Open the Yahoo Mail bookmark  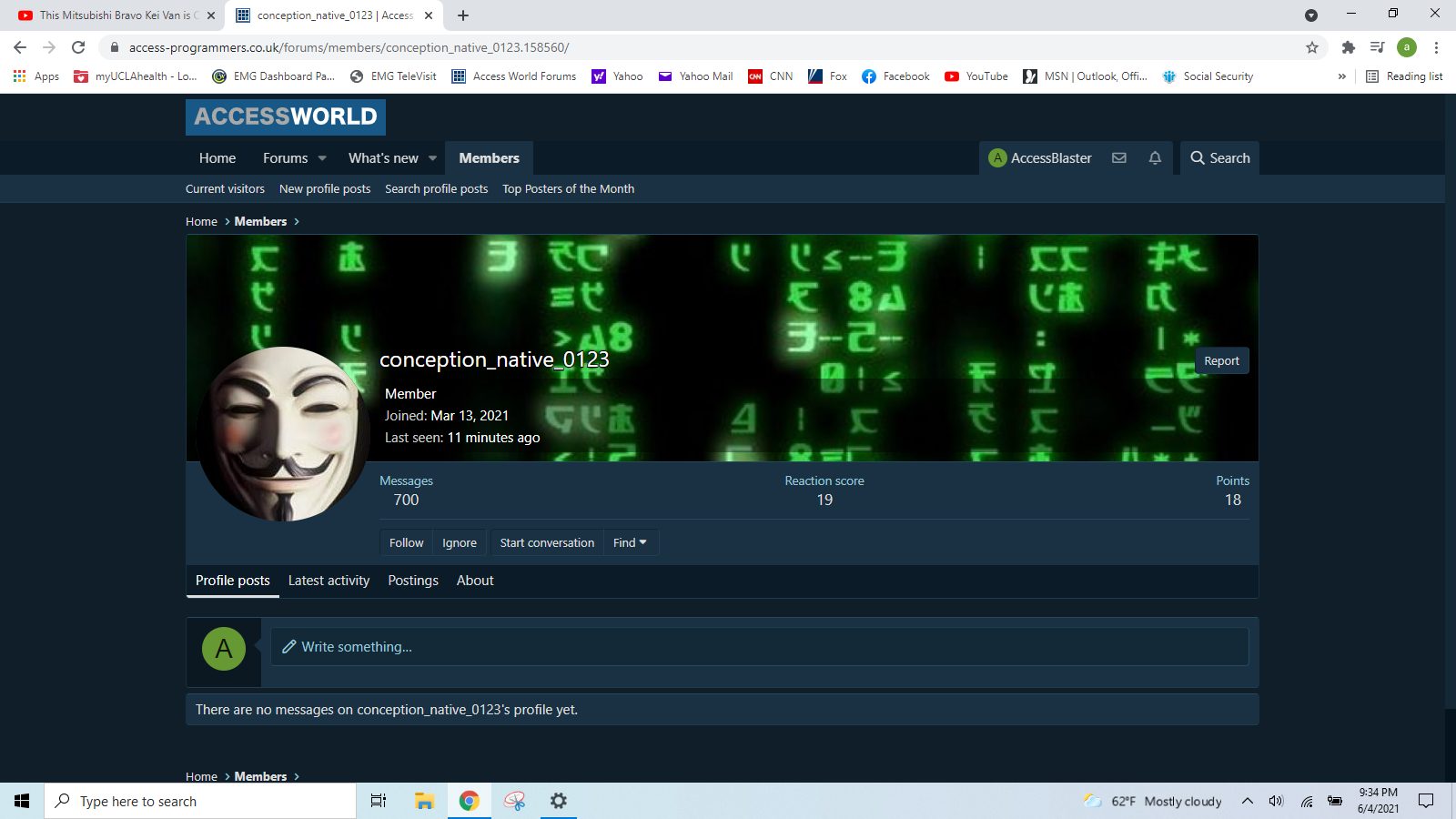click(695, 76)
